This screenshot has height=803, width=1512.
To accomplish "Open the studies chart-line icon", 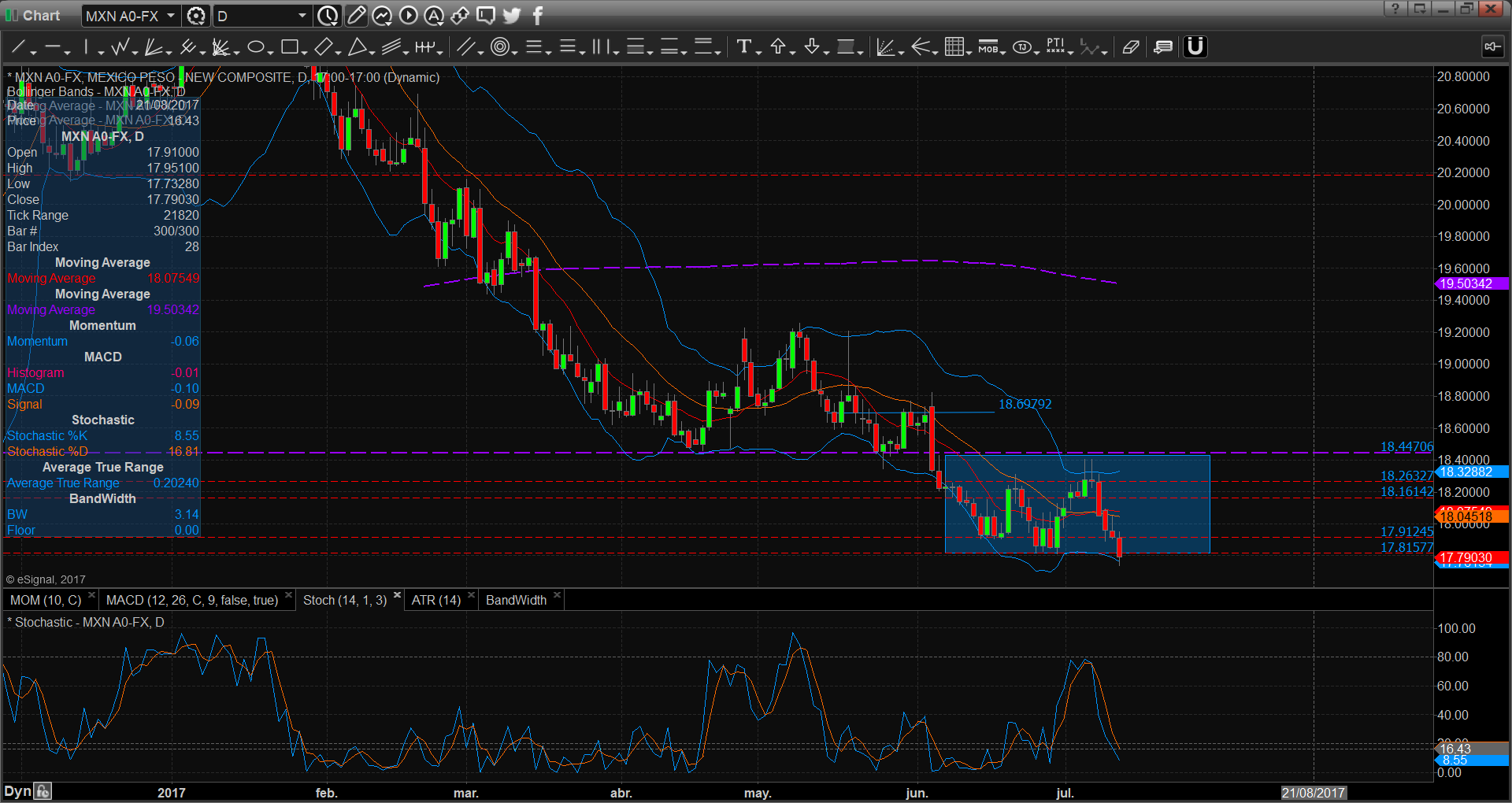I will pos(382,15).
